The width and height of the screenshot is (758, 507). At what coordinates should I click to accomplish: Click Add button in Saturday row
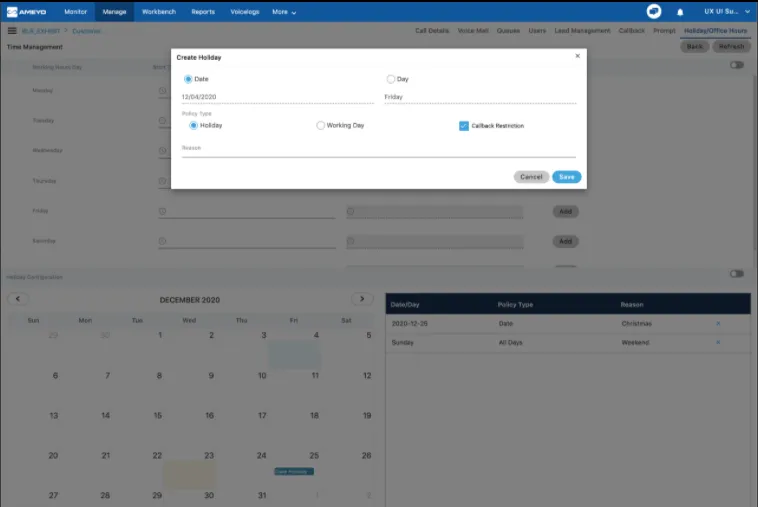[565, 241]
